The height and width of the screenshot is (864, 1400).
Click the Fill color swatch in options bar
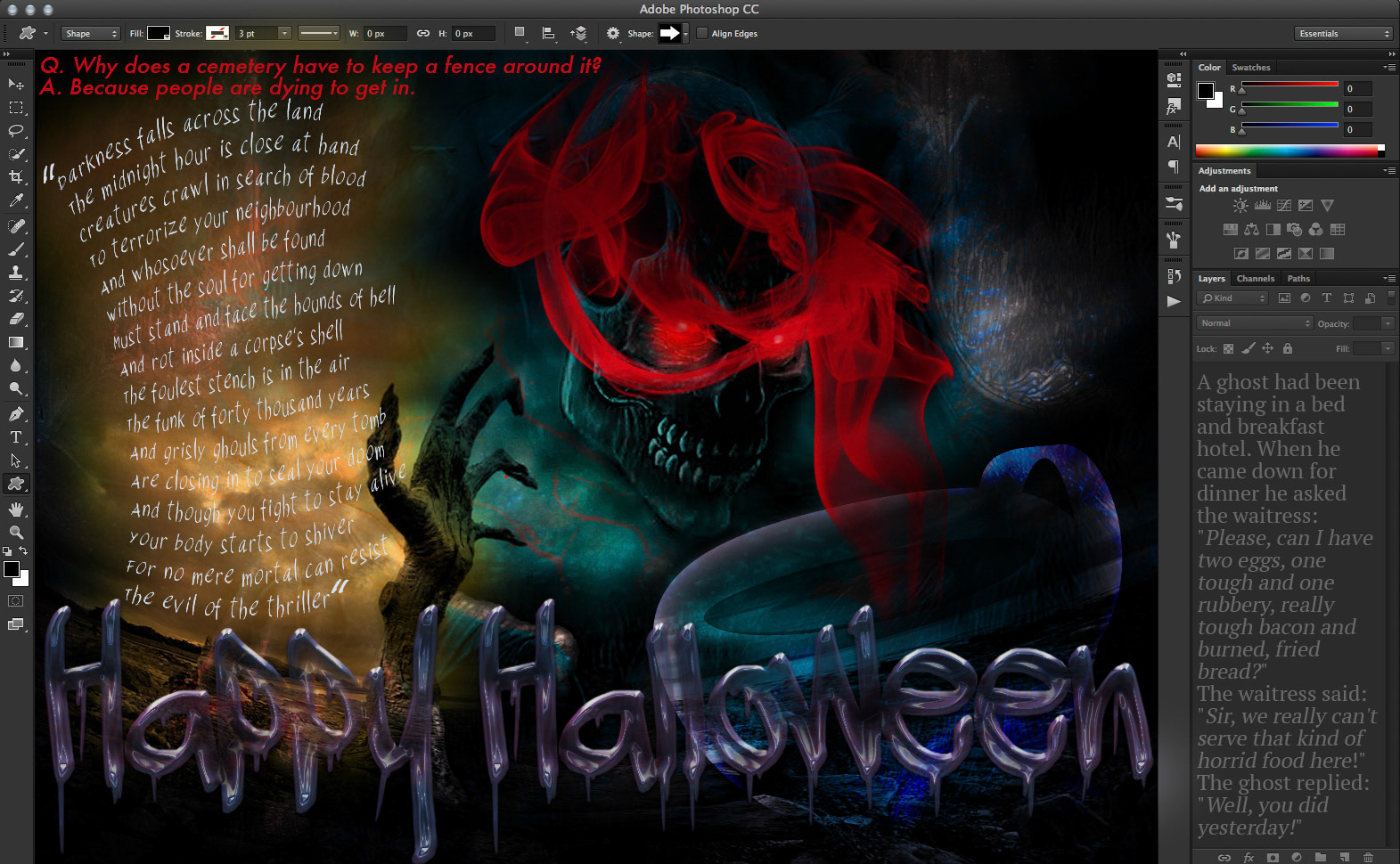pos(159,34)
